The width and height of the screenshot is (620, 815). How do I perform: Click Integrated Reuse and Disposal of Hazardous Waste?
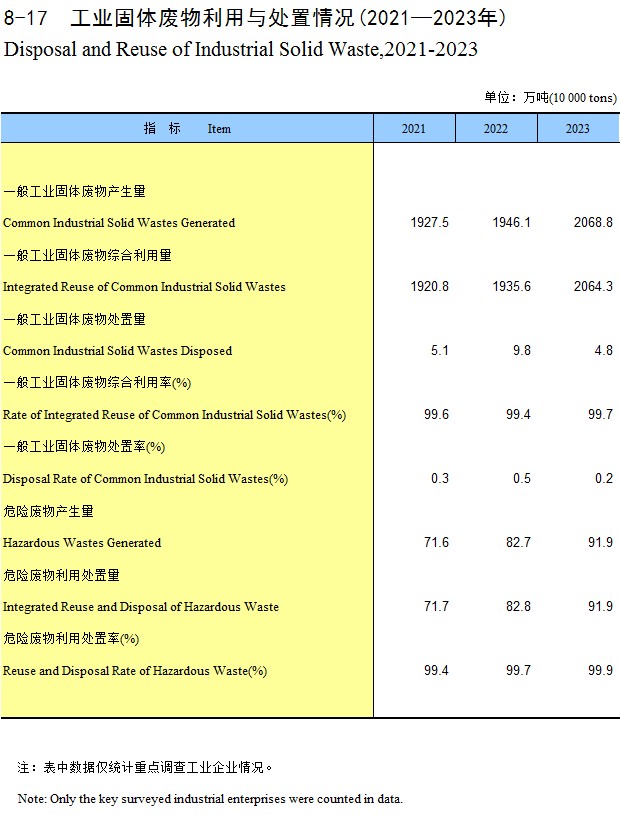[x=141, y=607]
